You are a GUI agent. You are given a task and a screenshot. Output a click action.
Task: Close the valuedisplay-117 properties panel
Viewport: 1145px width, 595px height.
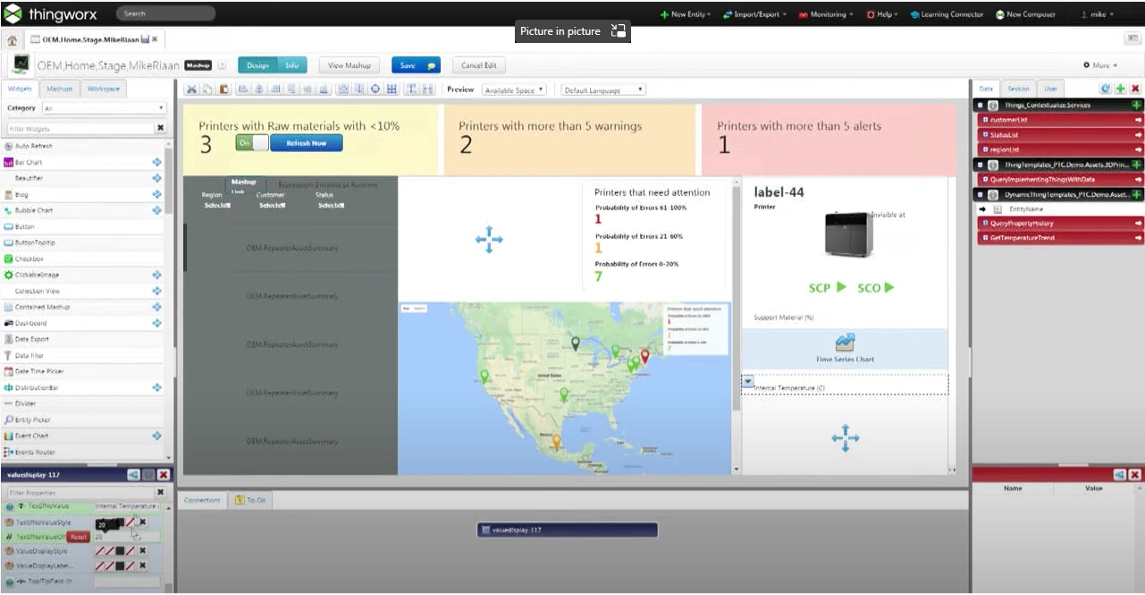[x=164, y=475]
